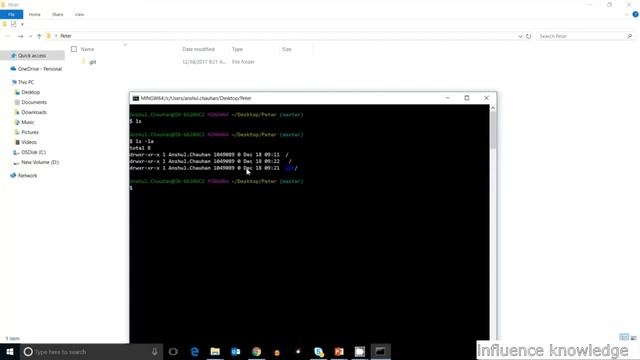Refresh the Peter folder view
The image size is (640, 360).
tap(529, 36)
